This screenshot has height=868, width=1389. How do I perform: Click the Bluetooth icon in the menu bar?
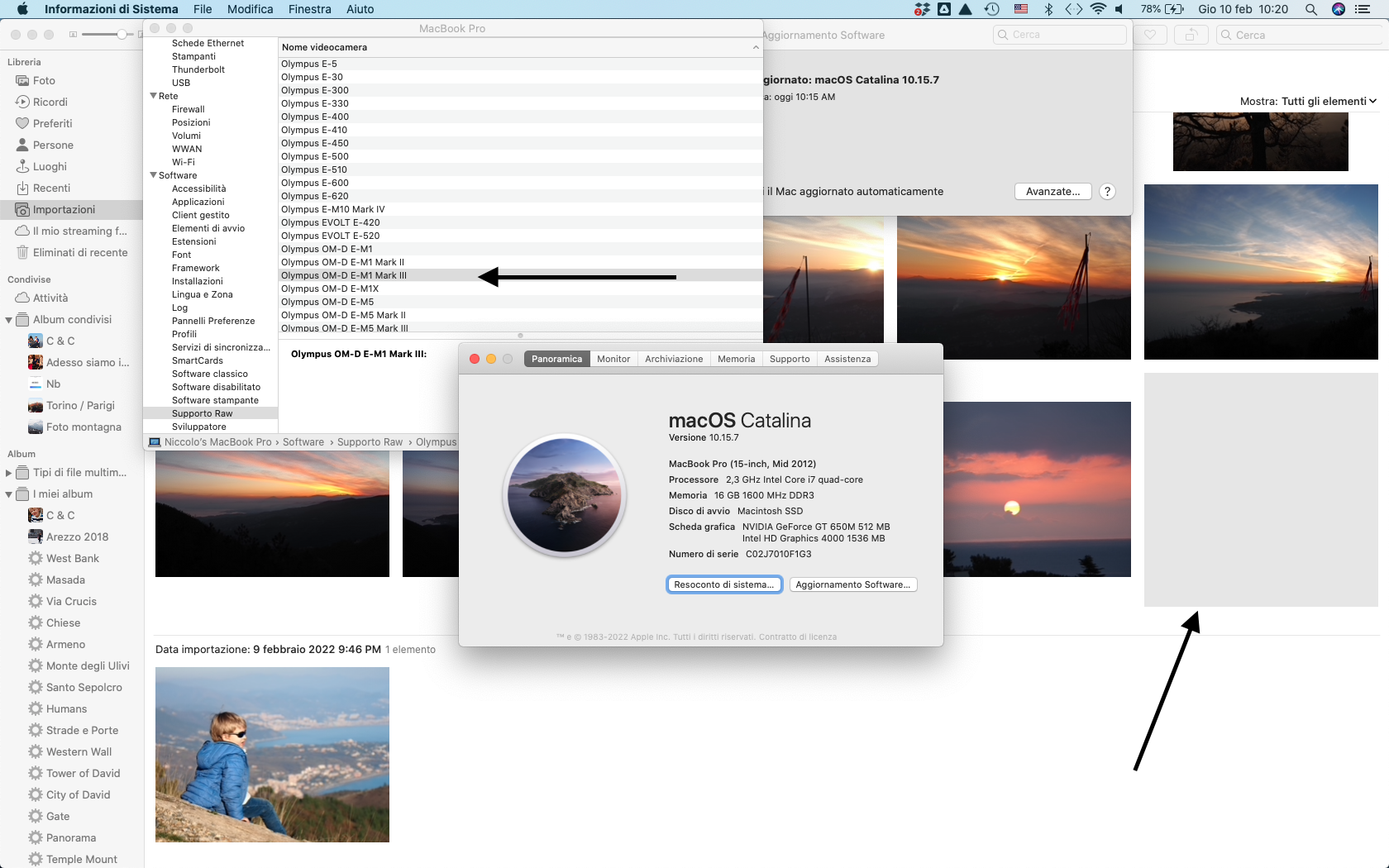point(1048,9)
